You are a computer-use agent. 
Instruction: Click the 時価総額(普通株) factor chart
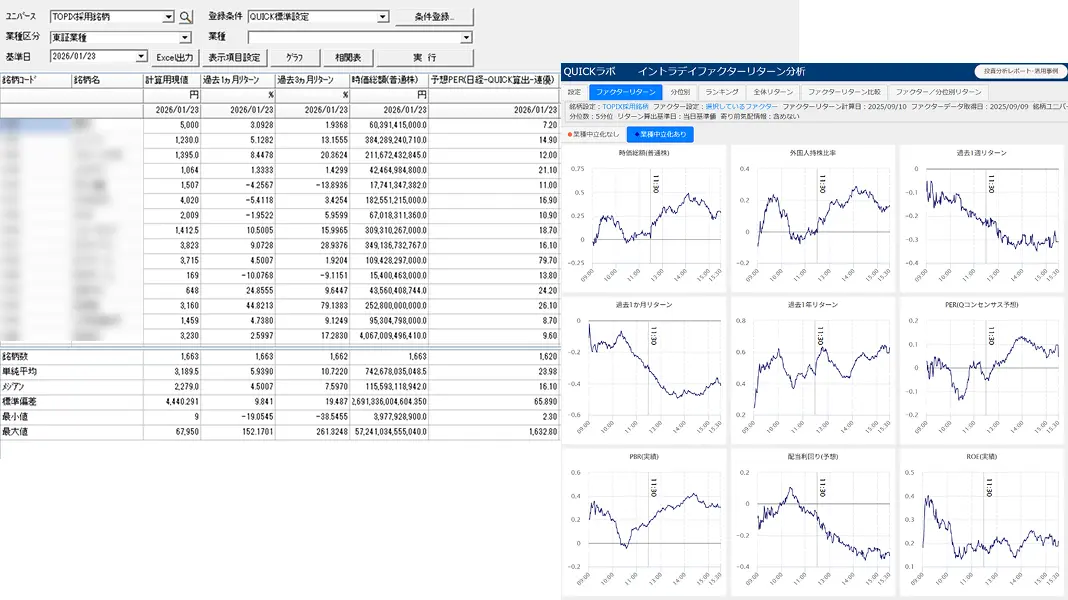[644, 218]
